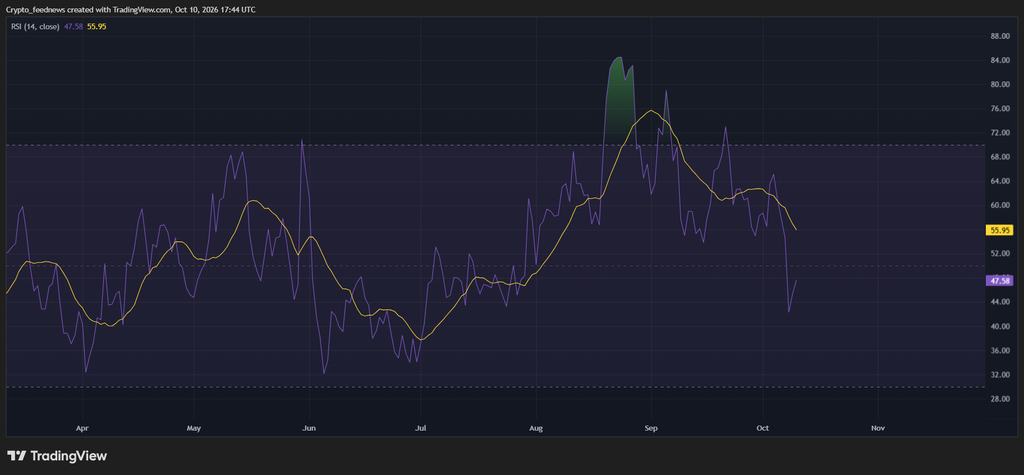Click the Nov label on time axis
The image size is (1024, 475).
(x=878, y=429)
